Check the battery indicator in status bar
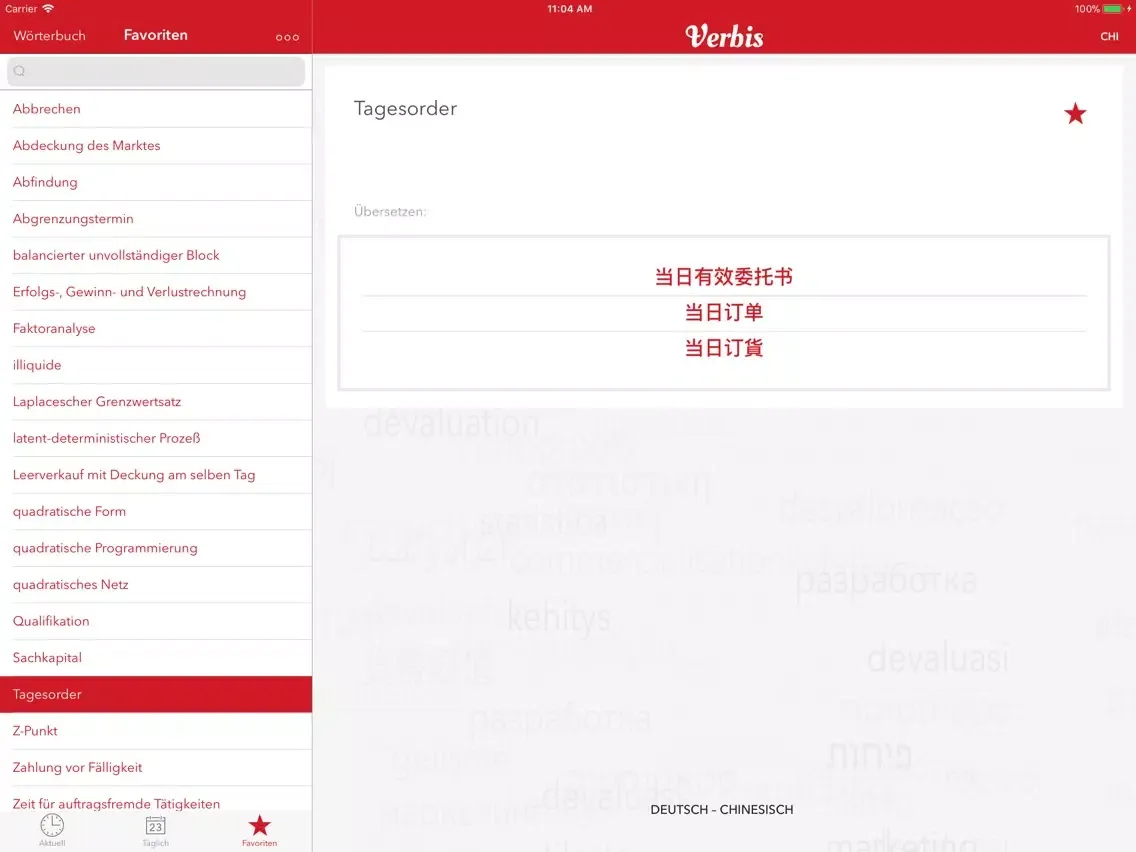The width and height of the screenshot is (1136, 852). (1114, 9)
